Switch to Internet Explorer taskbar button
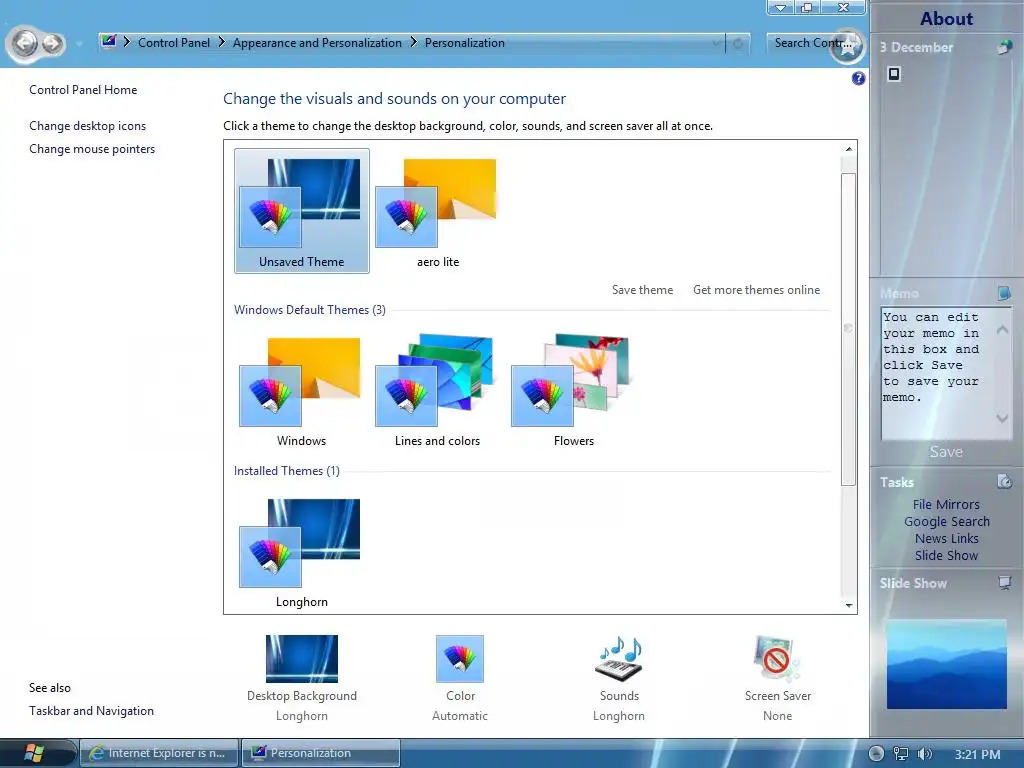The height and width of the screenshot is (768, 1024). point(159,753)
